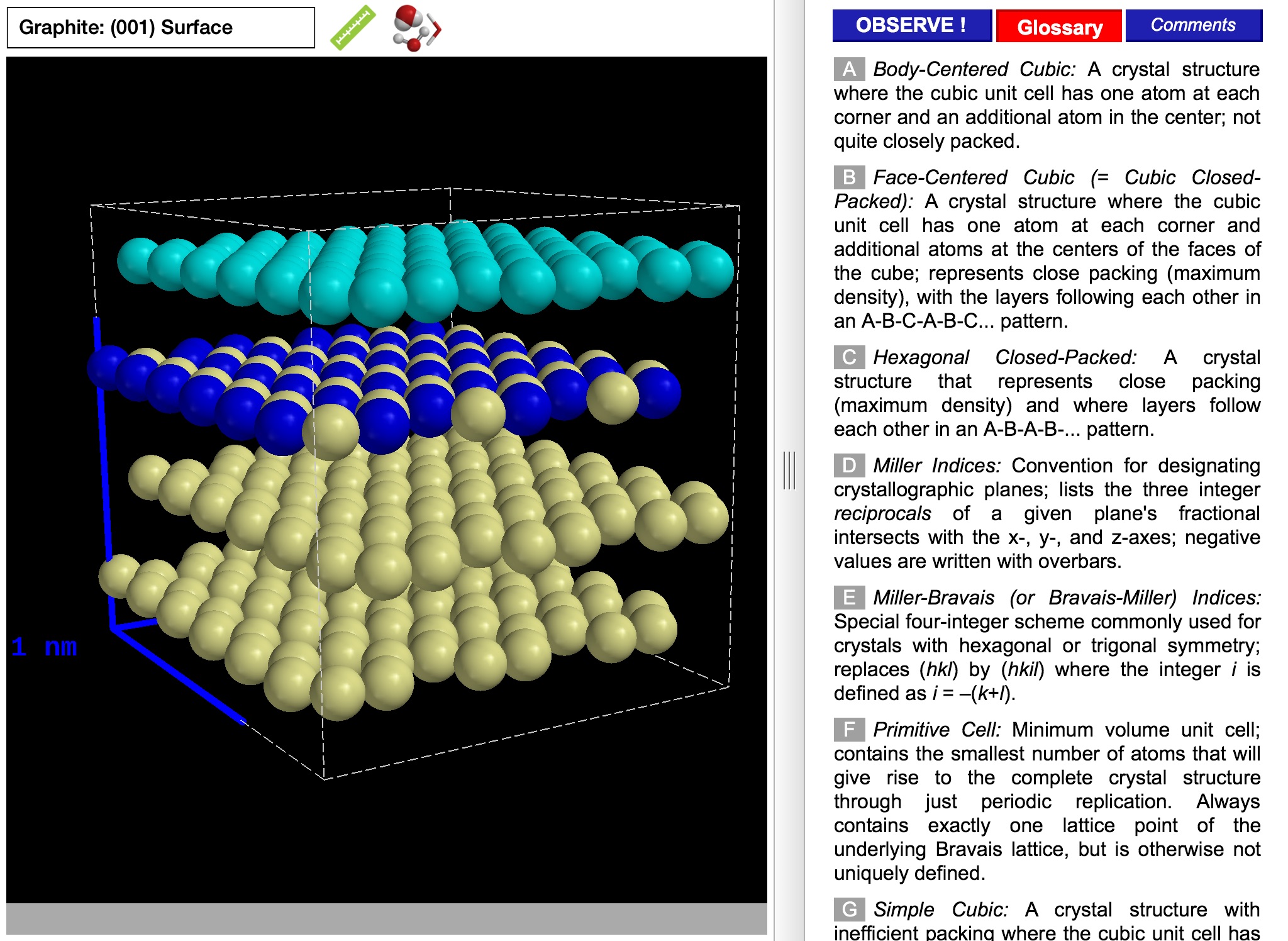Click the 'Primitive Cell:' term text
This screenshot has width=1288, height=941.
click(x=936, y=730)
